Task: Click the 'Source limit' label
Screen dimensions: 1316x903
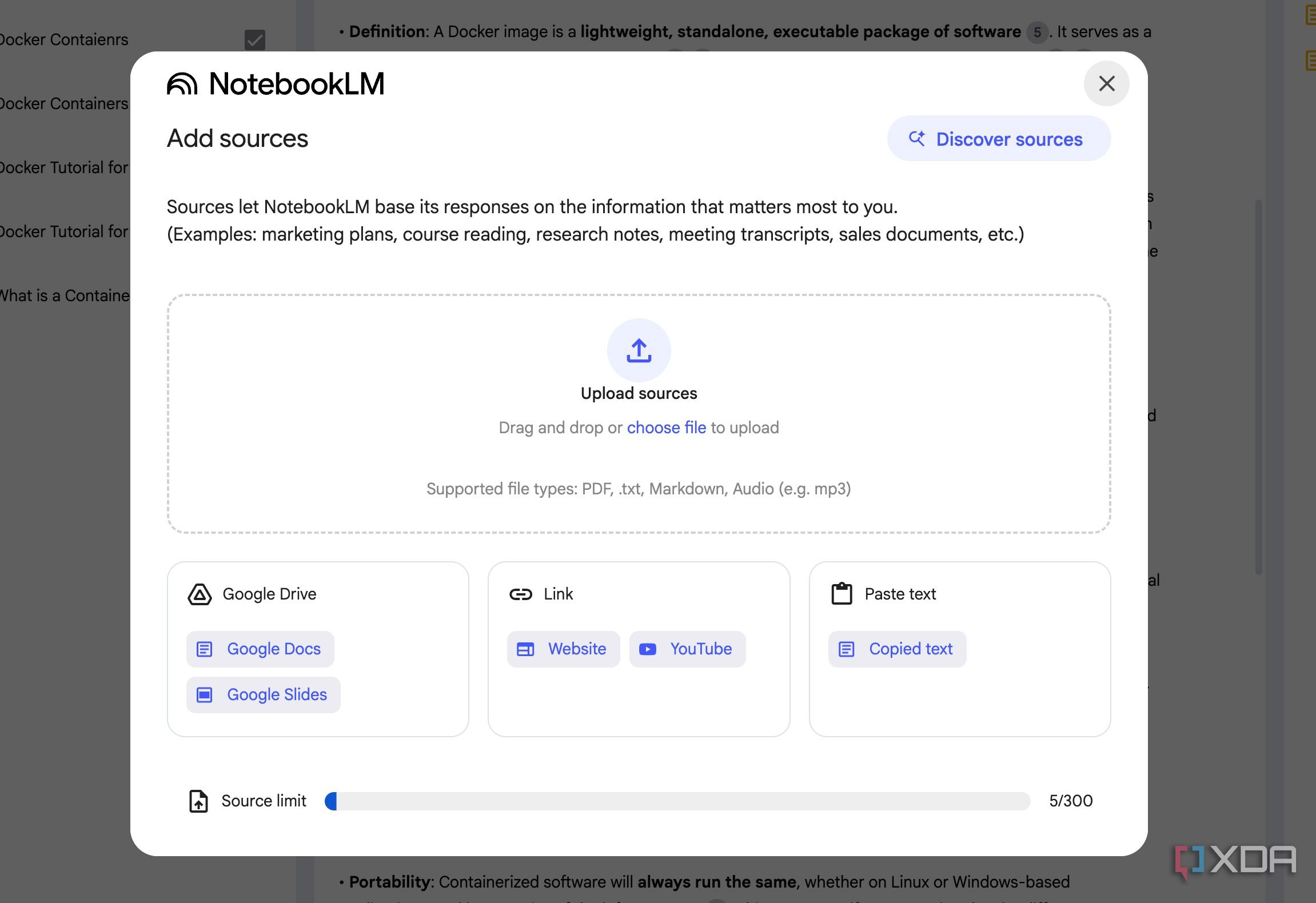Action: click(264, 801)
